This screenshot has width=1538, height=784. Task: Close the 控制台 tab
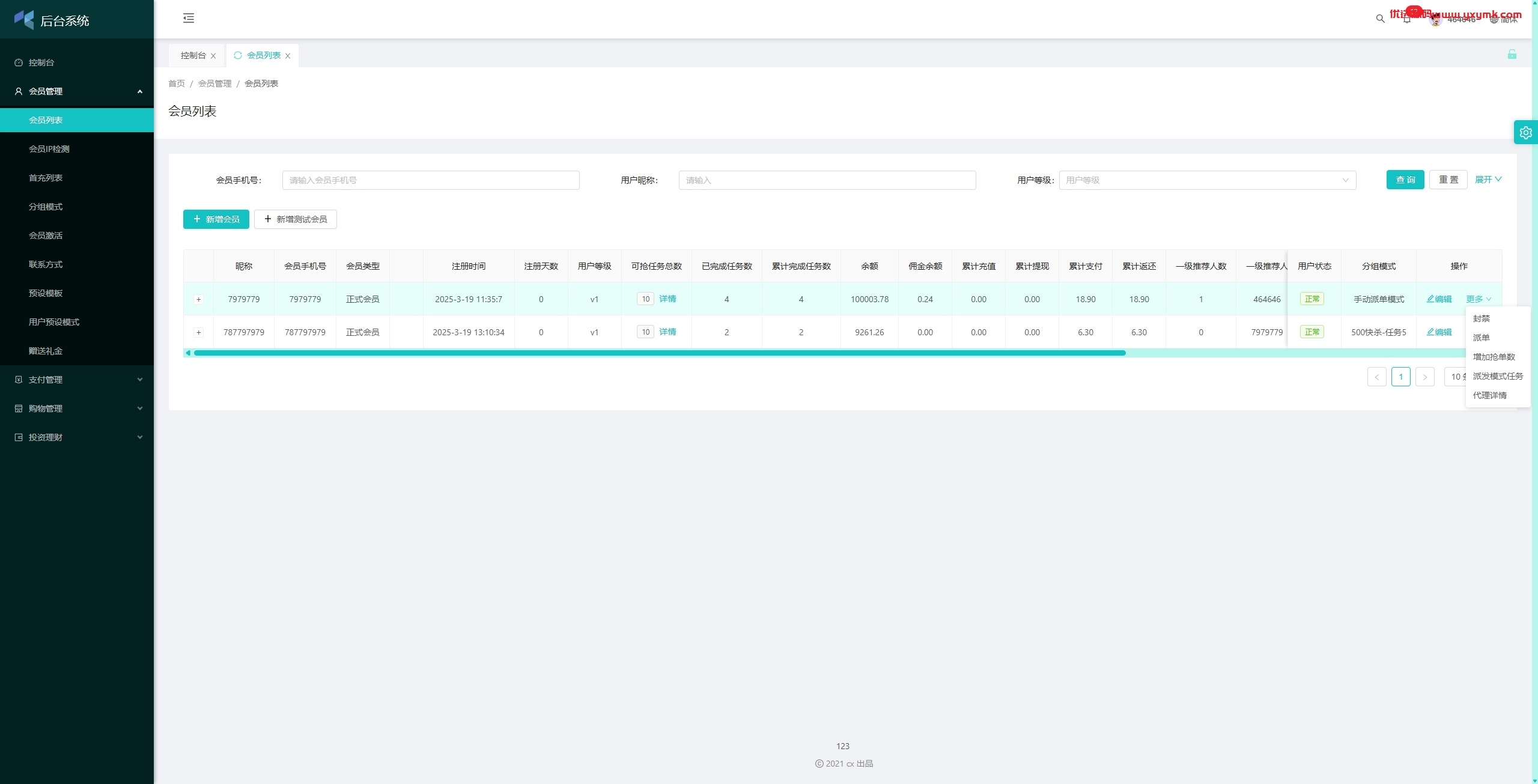[213, 56]
